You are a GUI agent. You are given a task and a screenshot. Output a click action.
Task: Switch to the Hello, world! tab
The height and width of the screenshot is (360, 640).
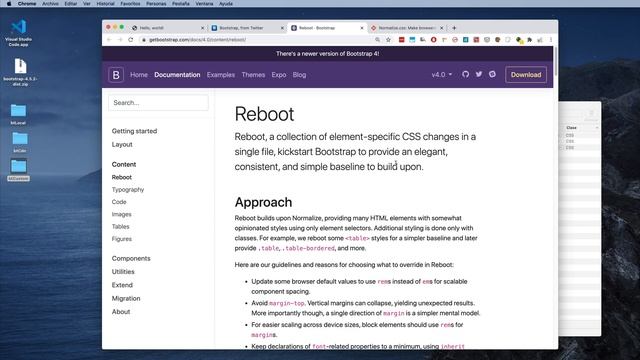(x=167, y=28)
